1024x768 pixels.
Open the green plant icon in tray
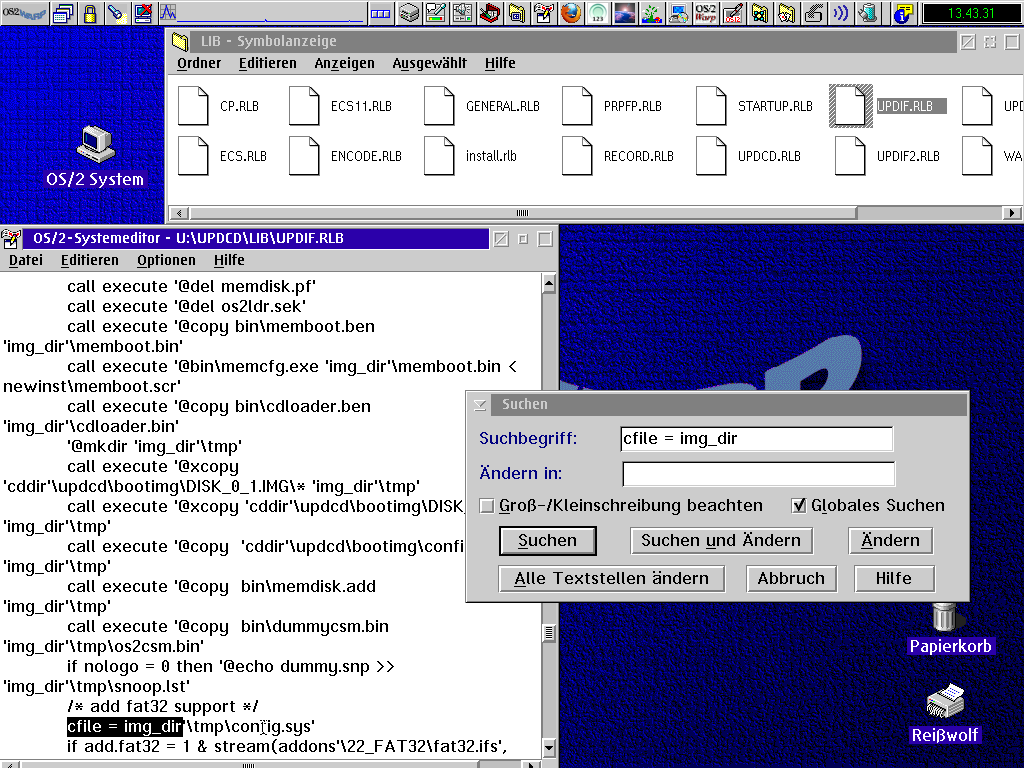click(x=651, y=13)
